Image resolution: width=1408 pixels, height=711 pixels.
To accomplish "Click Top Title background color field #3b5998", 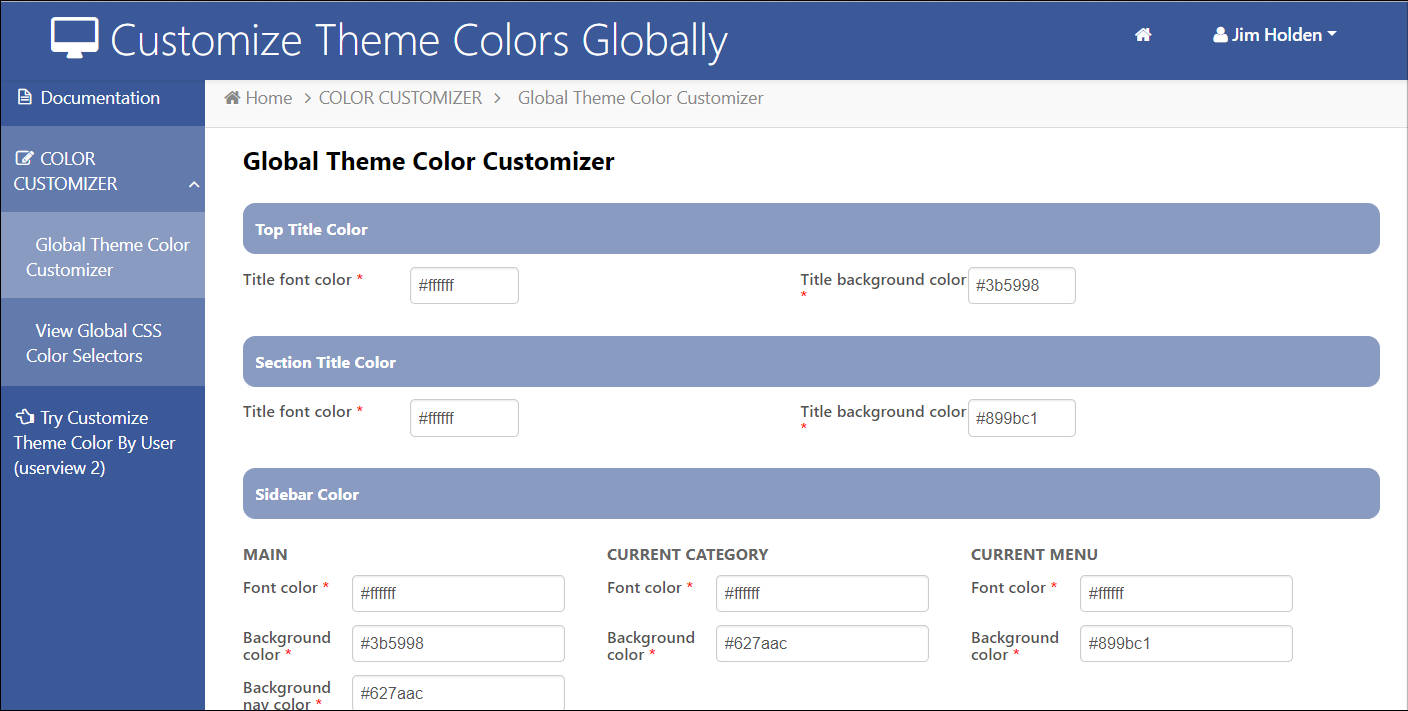I will (1021, 285).
